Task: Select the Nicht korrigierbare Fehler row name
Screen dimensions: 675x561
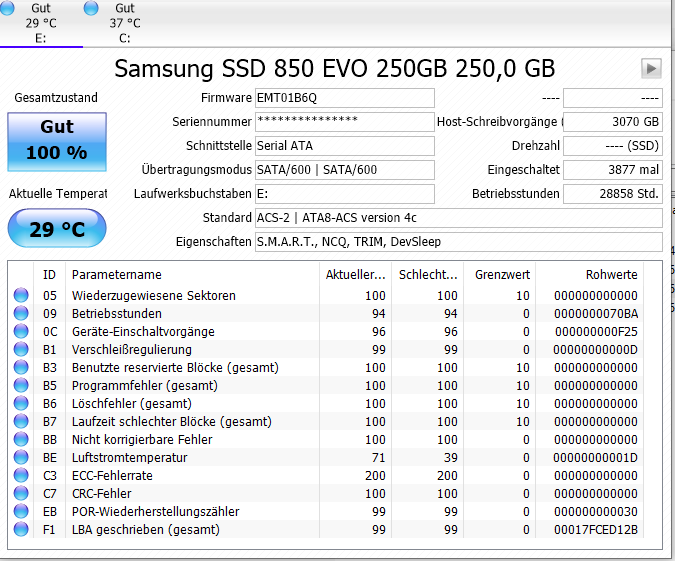Action: (142, 440)
